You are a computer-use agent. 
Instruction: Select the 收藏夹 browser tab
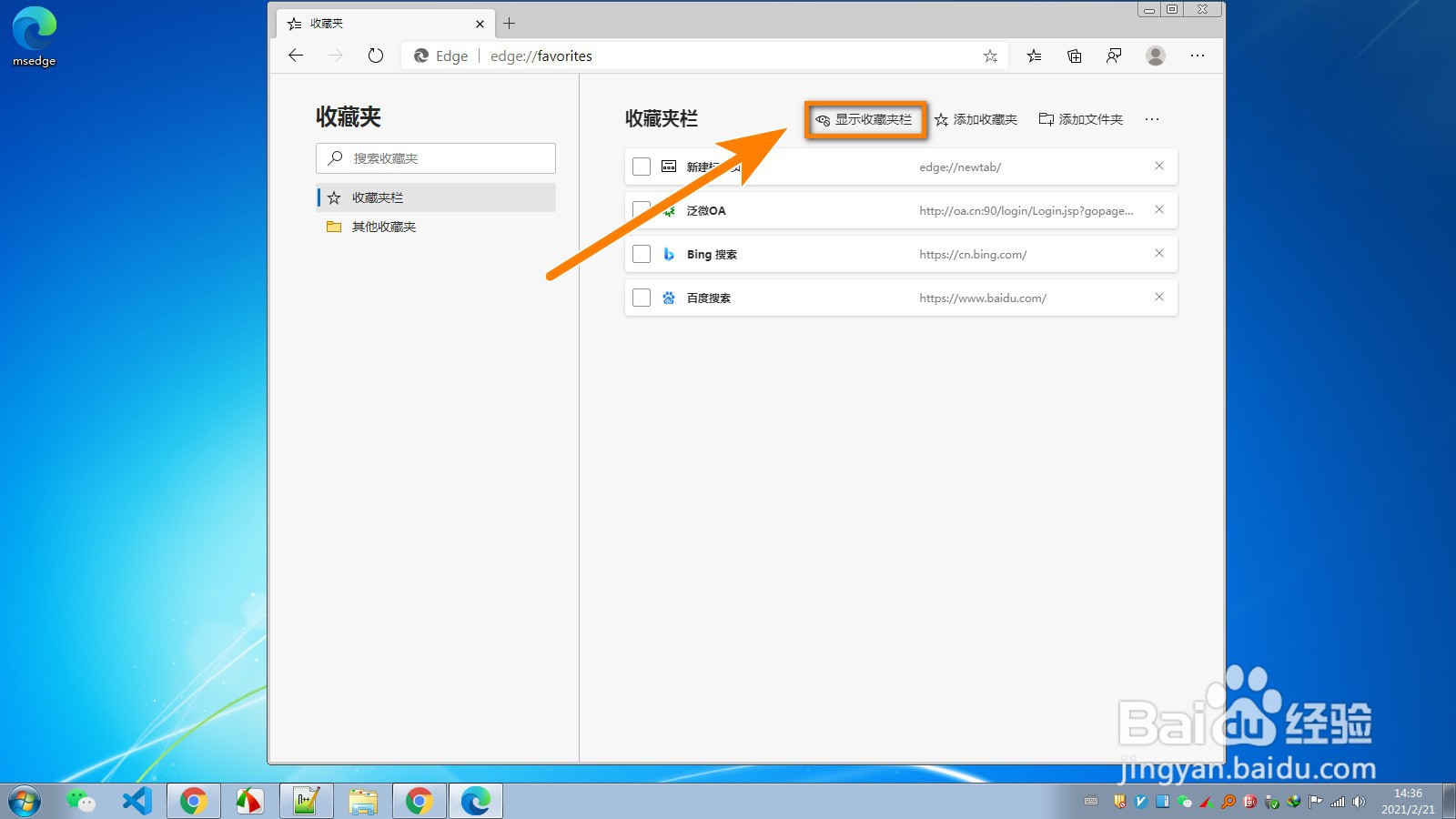(x=386, y=24)
